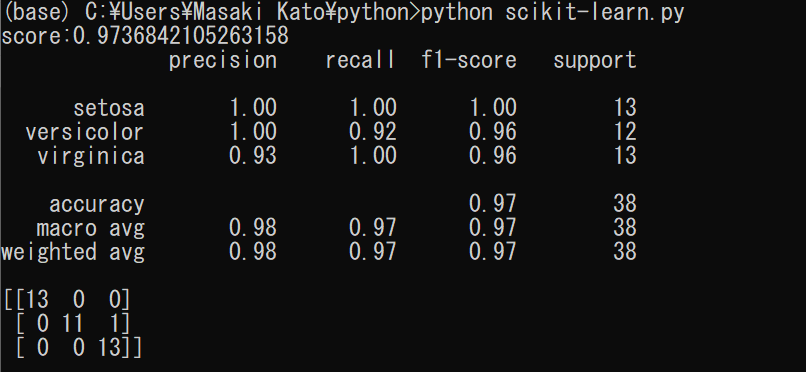
Task: Select the score value 0.9736842105263158
Action: pyautogui.click(x=181, y=36)
